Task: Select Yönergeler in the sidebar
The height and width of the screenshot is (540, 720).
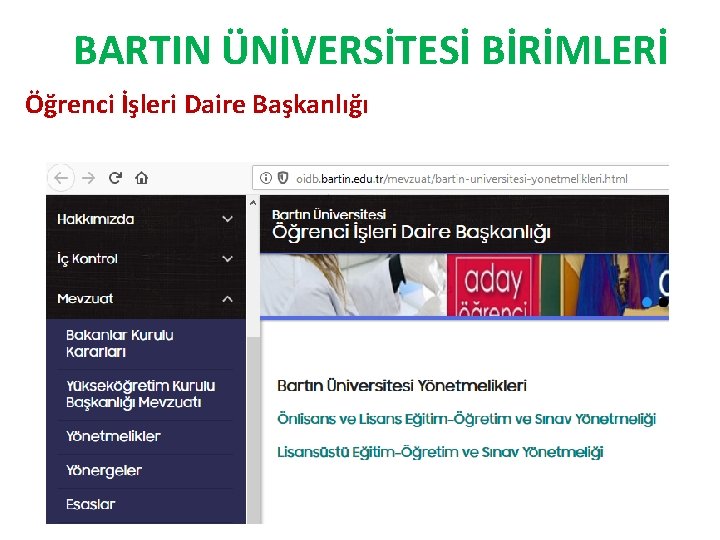Action: (x=104, y=471)
